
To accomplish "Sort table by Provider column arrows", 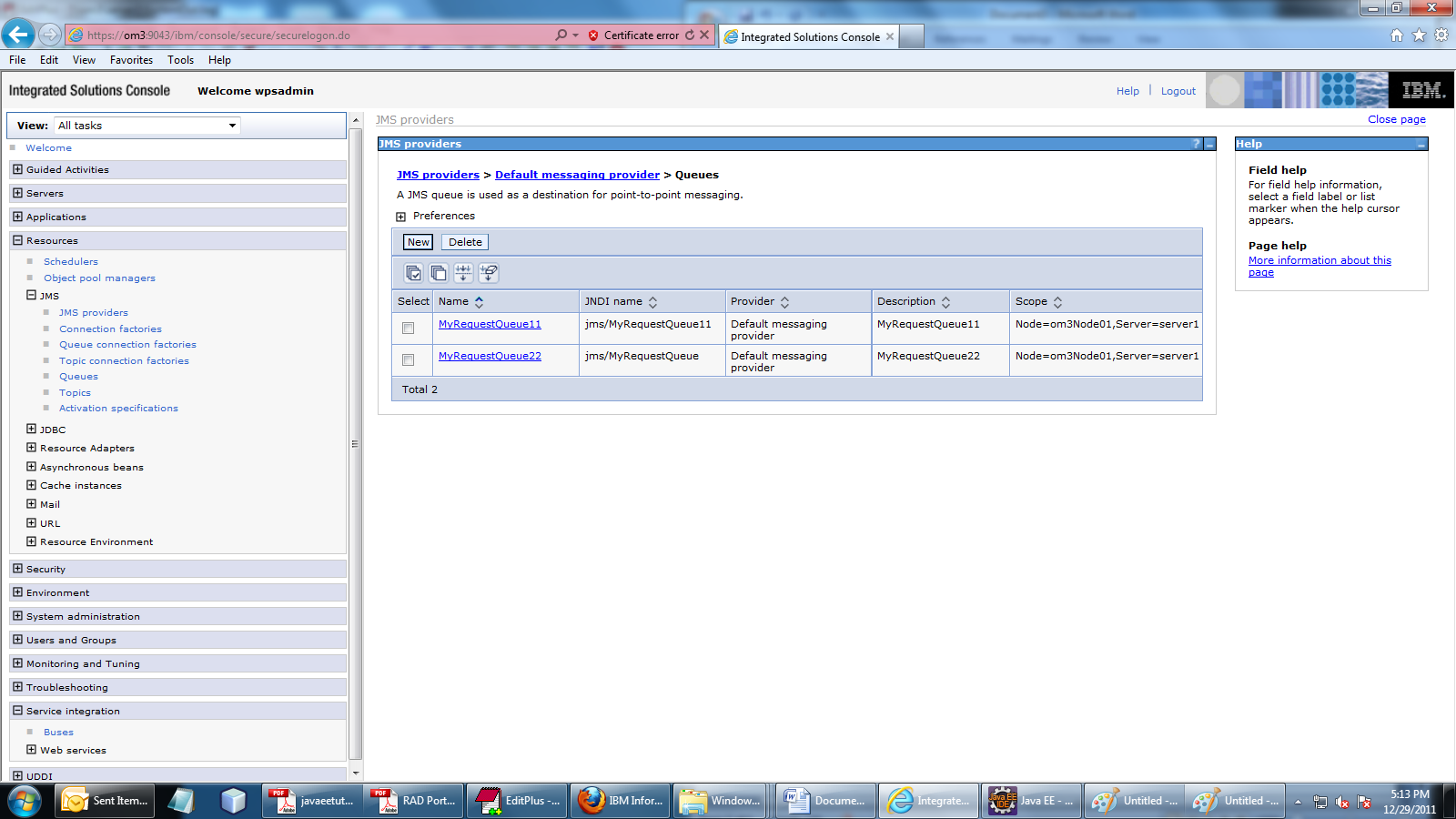I will (x=784, y=302).
